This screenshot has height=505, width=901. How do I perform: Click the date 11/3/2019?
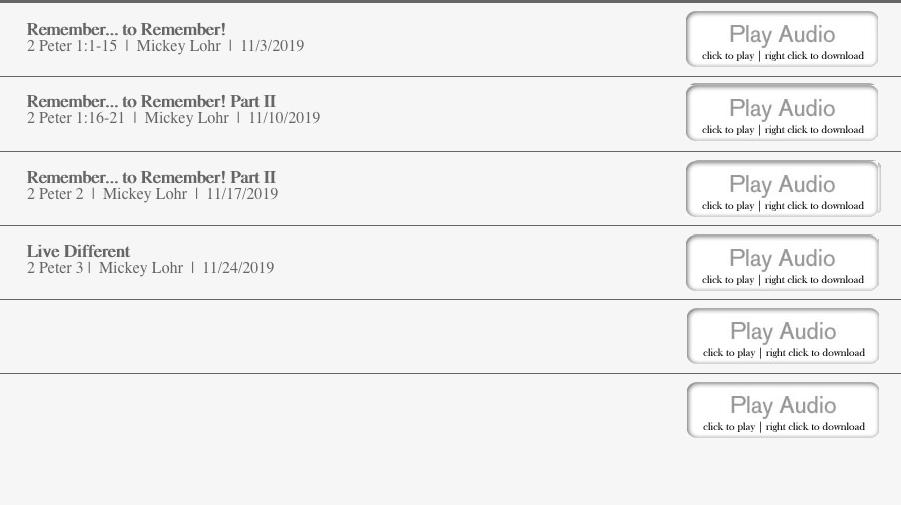[272, 46]
